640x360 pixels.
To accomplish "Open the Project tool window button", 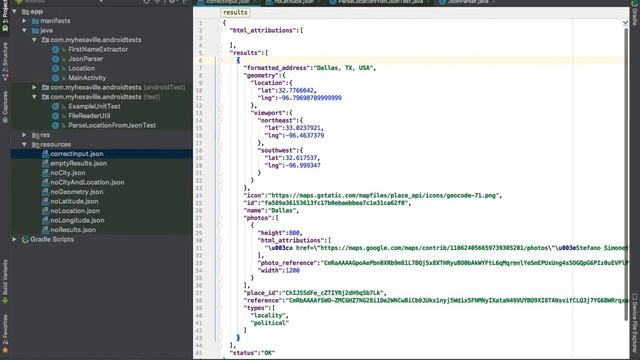I will [x=5, y=17].
